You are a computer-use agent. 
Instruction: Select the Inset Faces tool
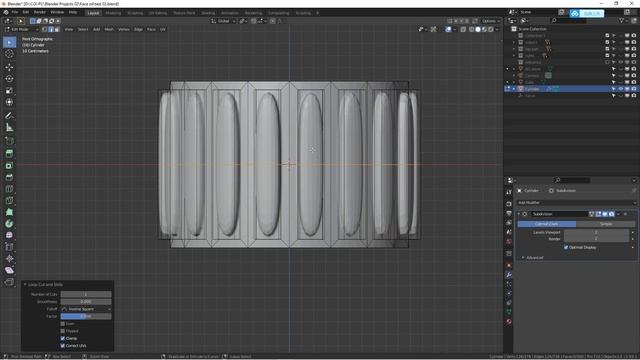(x=9, y=165)
